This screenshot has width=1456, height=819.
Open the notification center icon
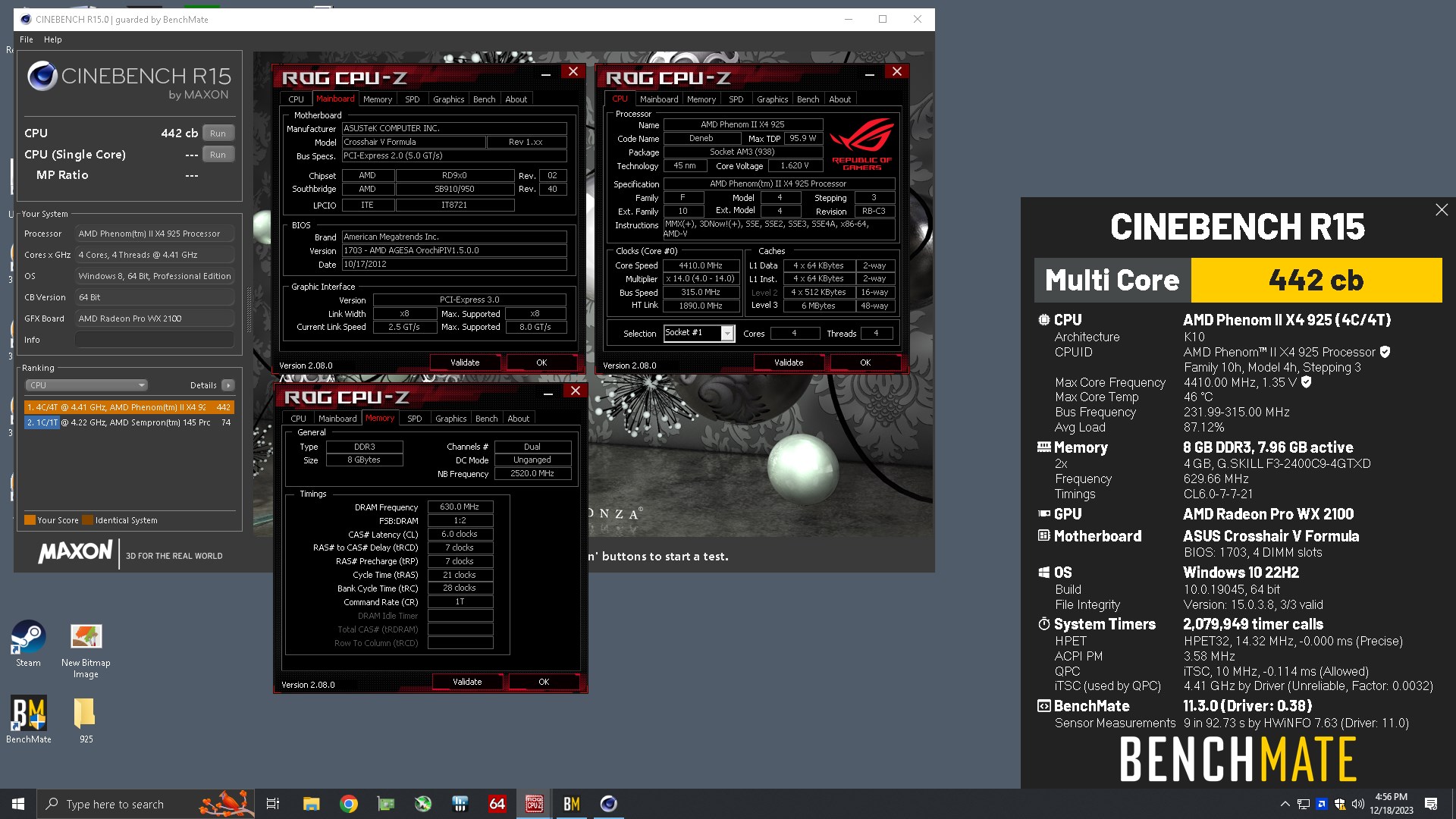click(x=1431, y=804)
